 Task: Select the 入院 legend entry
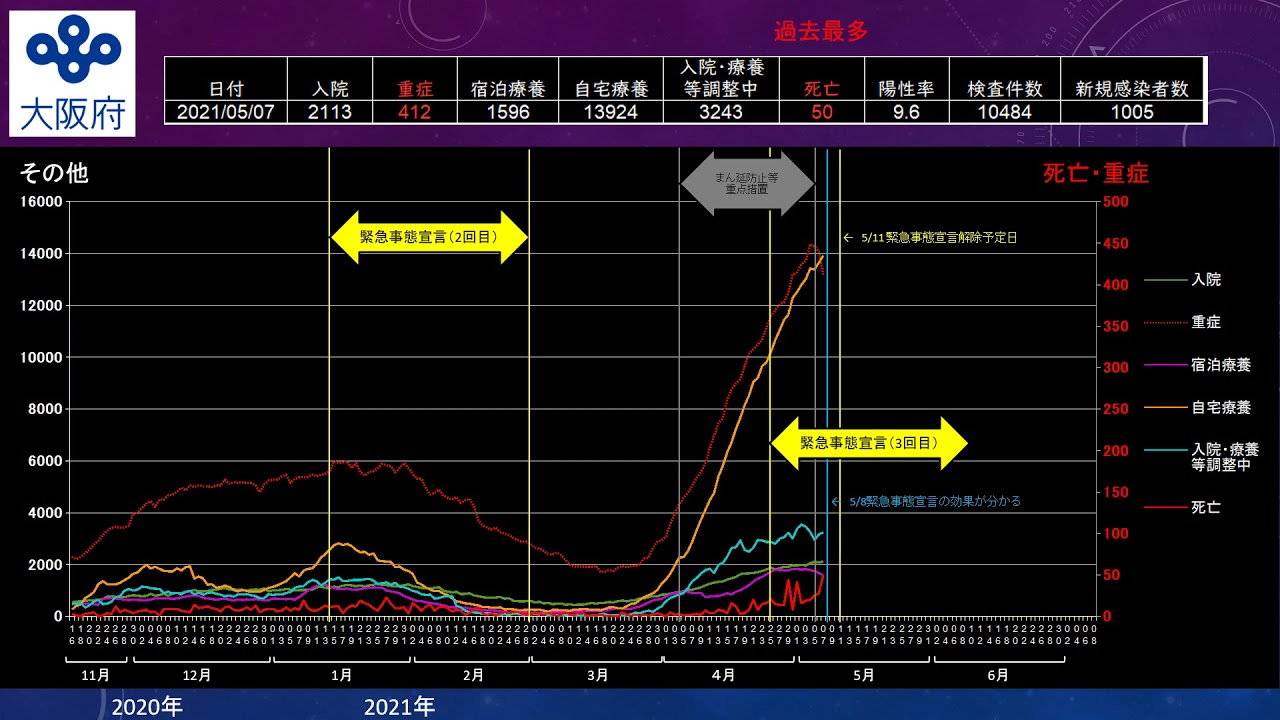(1205, 280)
